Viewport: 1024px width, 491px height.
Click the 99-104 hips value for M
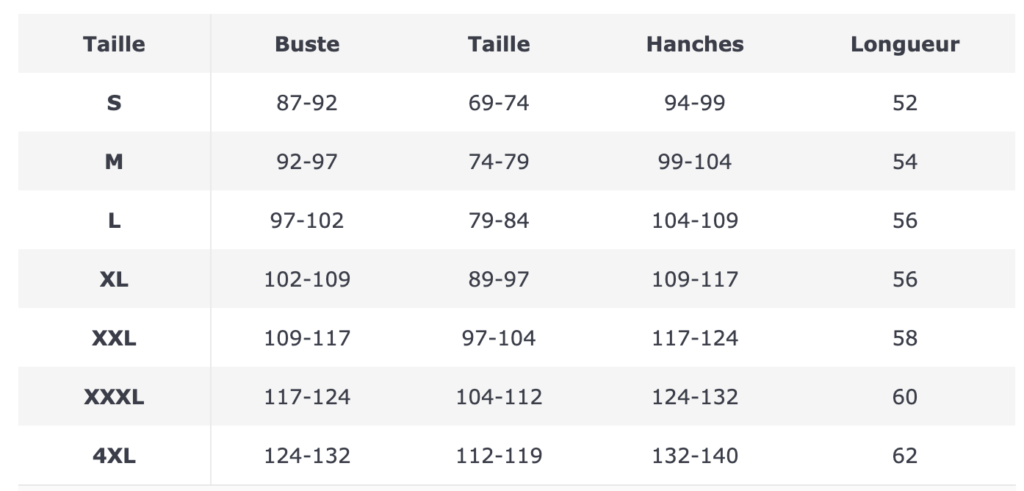(x=694, y=162)
